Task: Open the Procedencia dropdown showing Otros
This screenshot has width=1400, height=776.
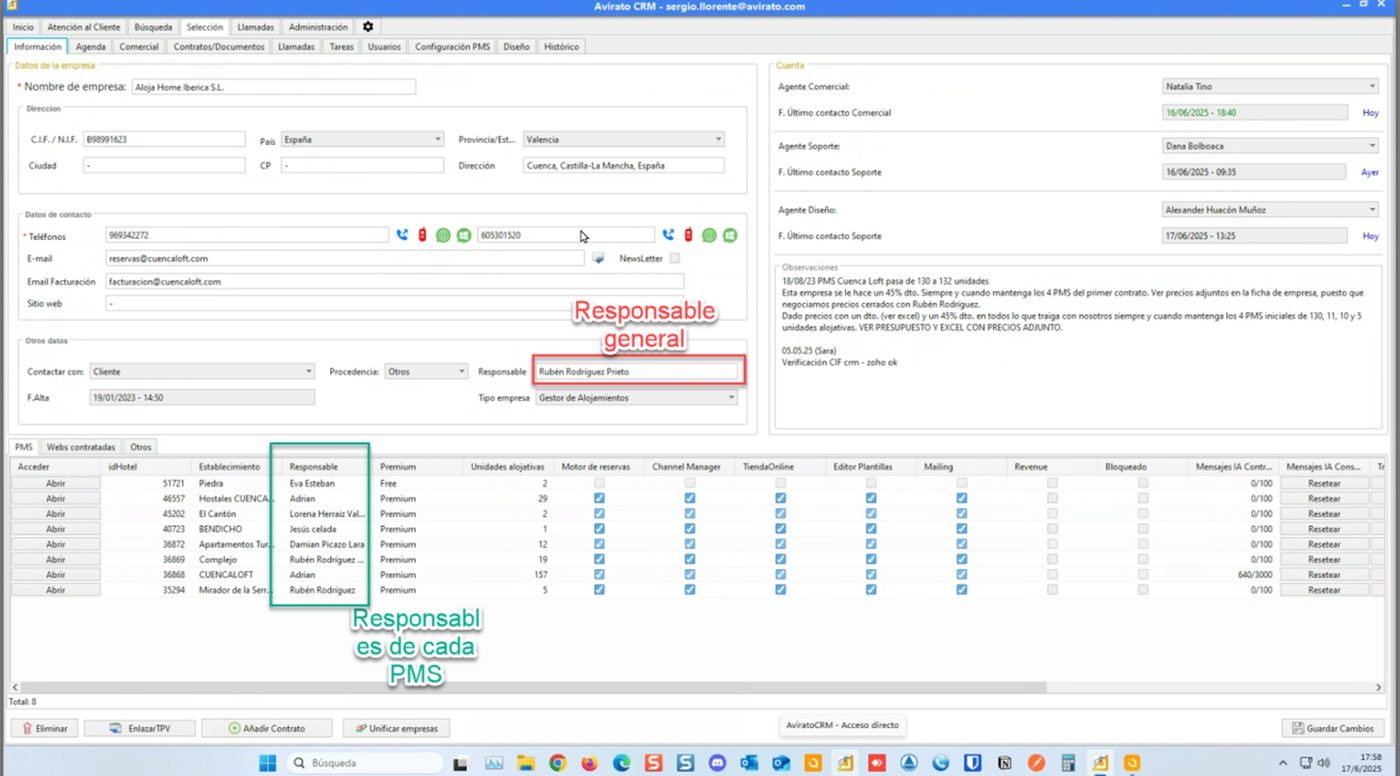Action: [x=427, y=371]
